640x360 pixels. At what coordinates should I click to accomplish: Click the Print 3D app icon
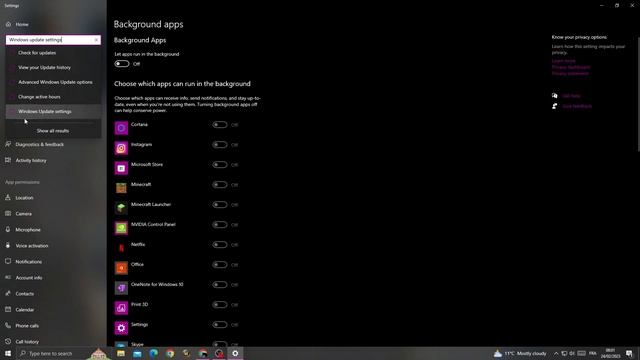point(121,308)
